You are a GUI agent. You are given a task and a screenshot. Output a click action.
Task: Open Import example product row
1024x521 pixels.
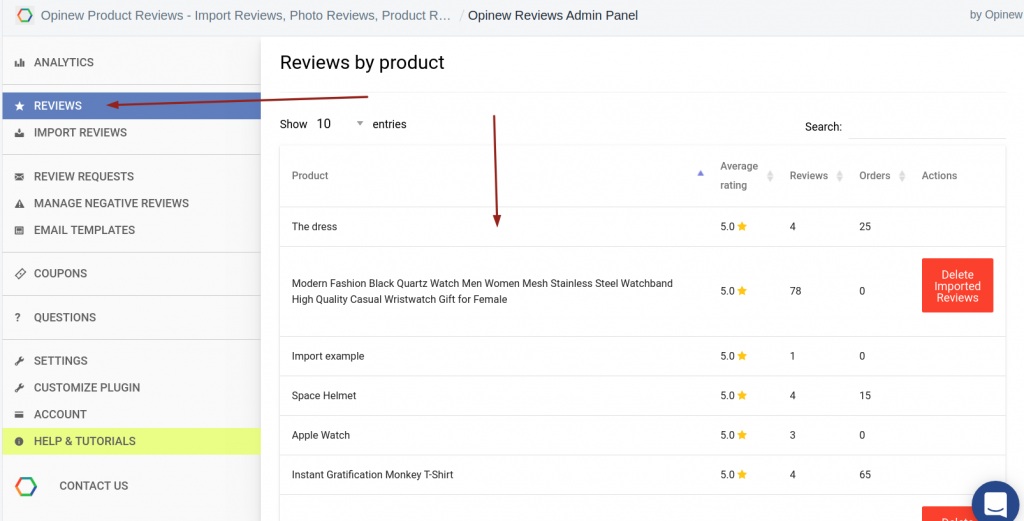coord(643,356)
